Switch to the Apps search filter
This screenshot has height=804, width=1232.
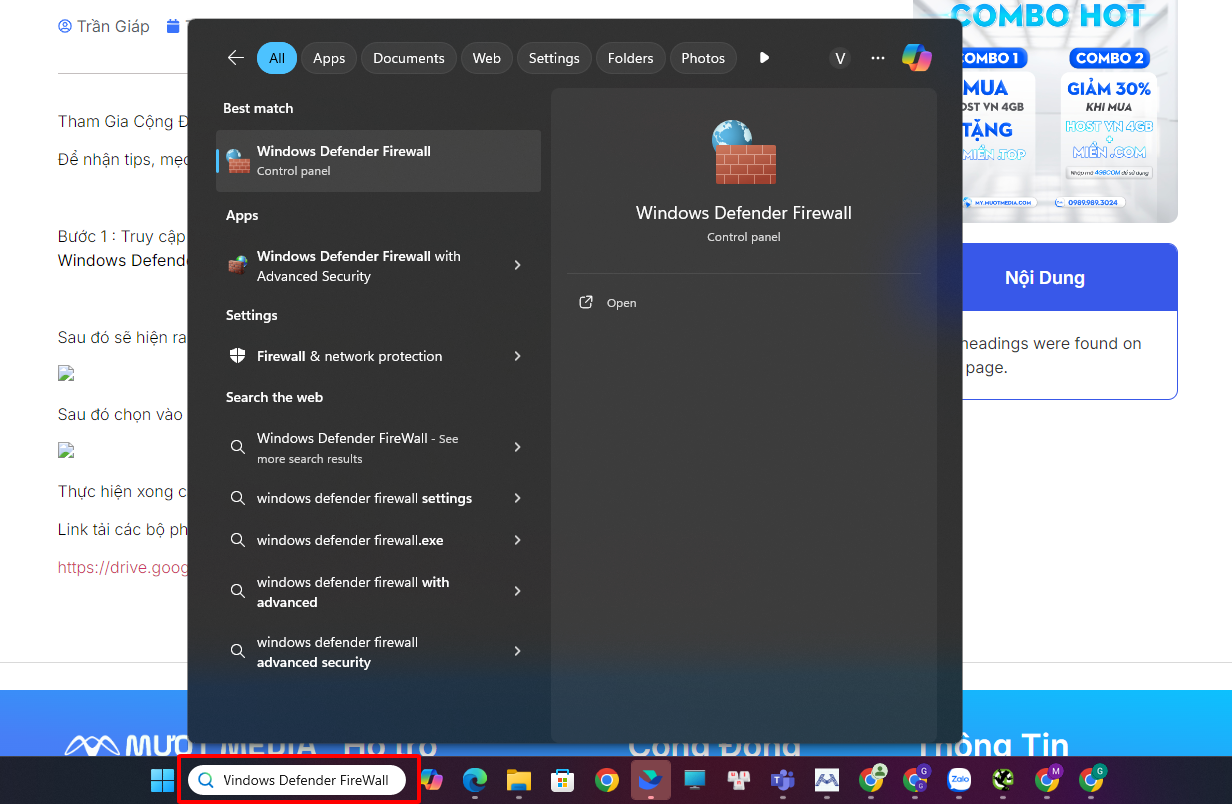[x=329, y=58]
